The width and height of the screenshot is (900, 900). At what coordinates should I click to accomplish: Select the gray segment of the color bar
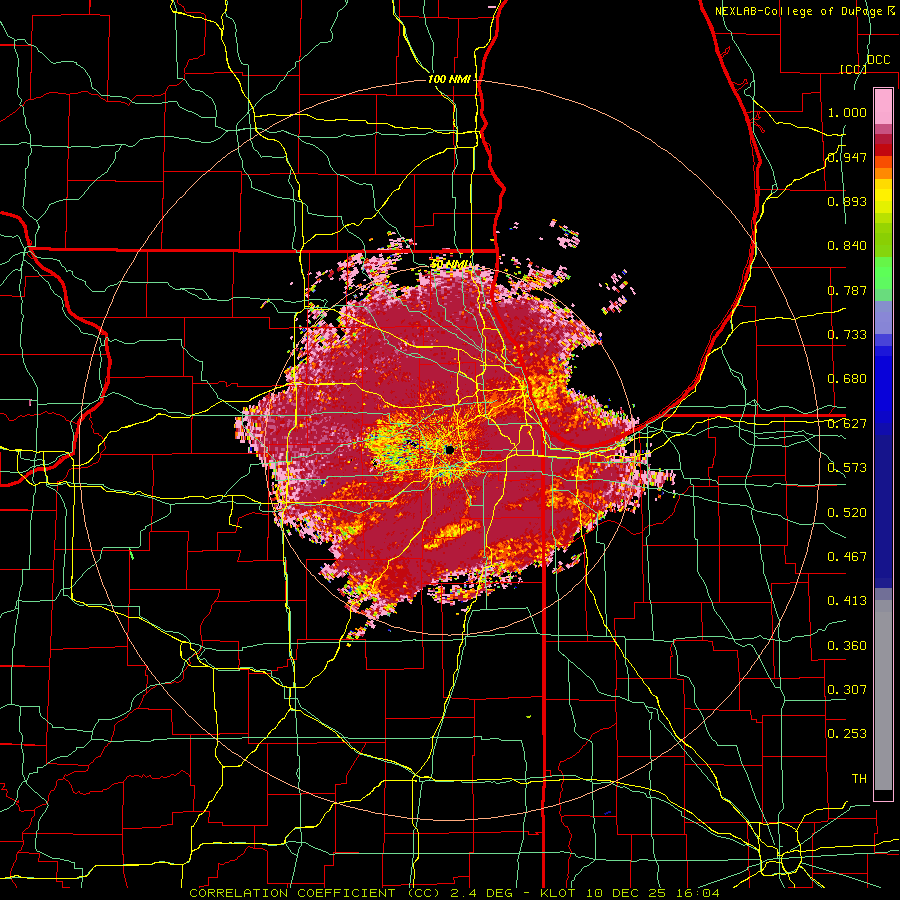click(x=883, y=695)
